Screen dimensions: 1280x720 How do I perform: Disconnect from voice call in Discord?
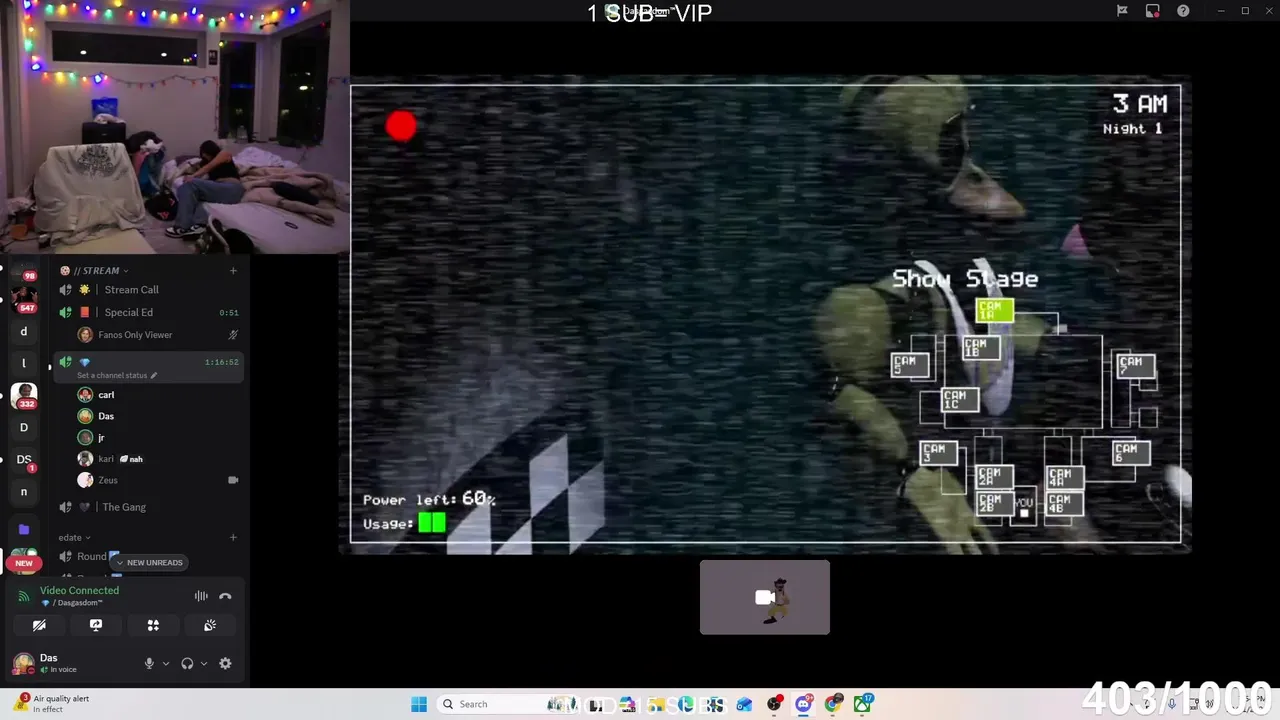pos(225,596)
